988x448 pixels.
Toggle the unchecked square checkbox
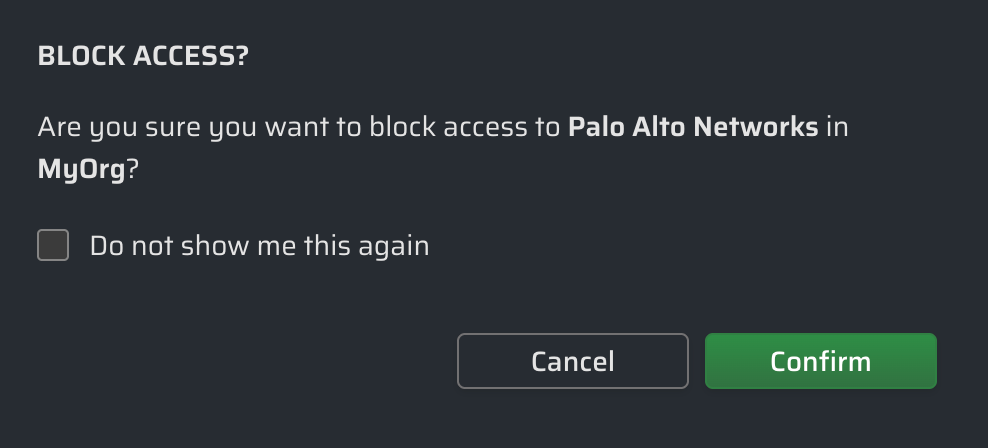(53, 245)
